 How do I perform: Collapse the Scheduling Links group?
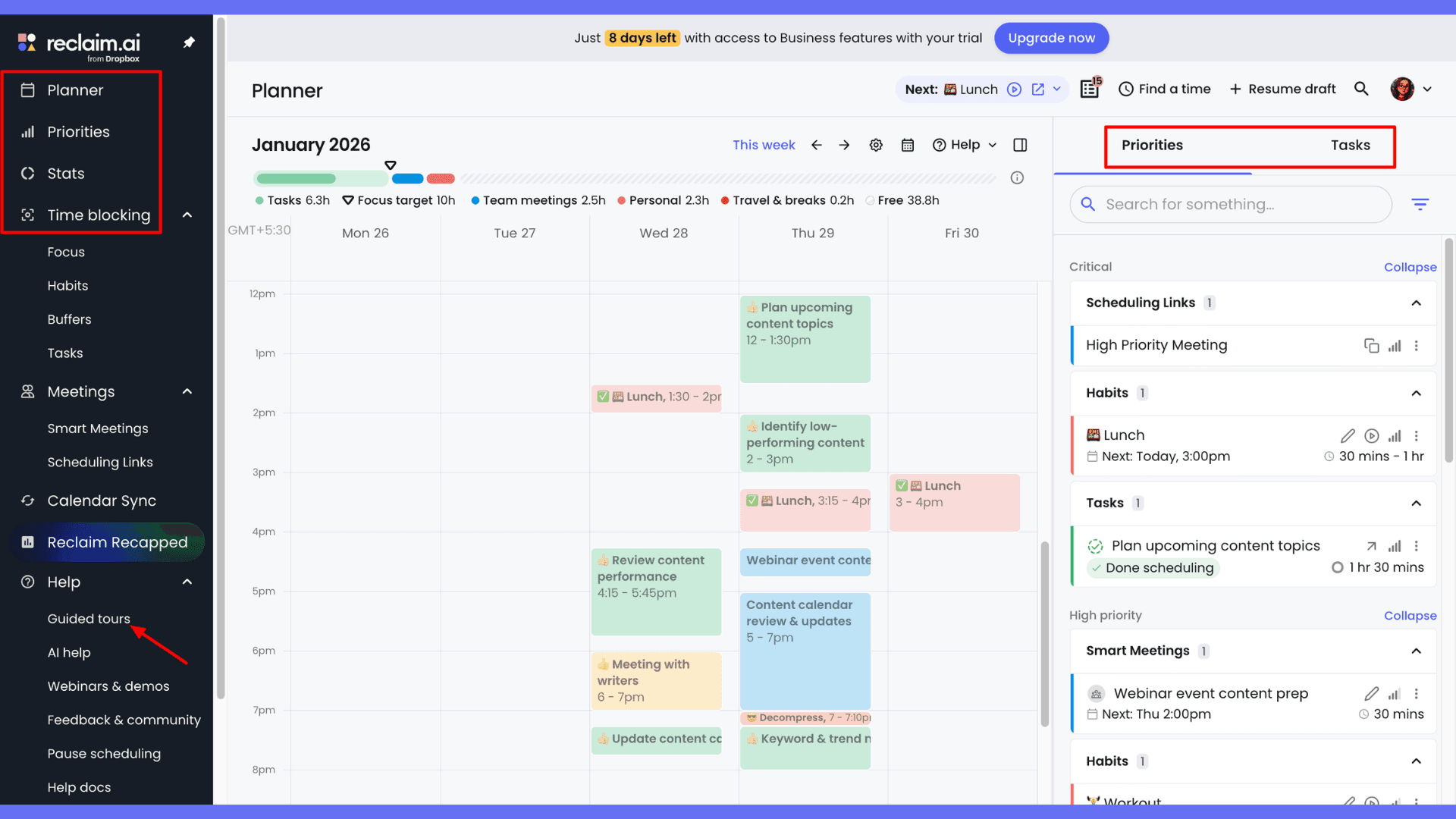click(x=1416, y=303)
